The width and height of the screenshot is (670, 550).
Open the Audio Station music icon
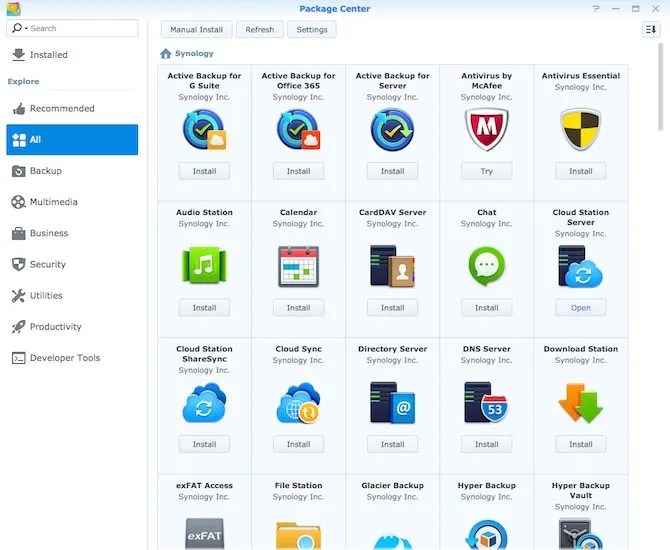coord(204,265)
